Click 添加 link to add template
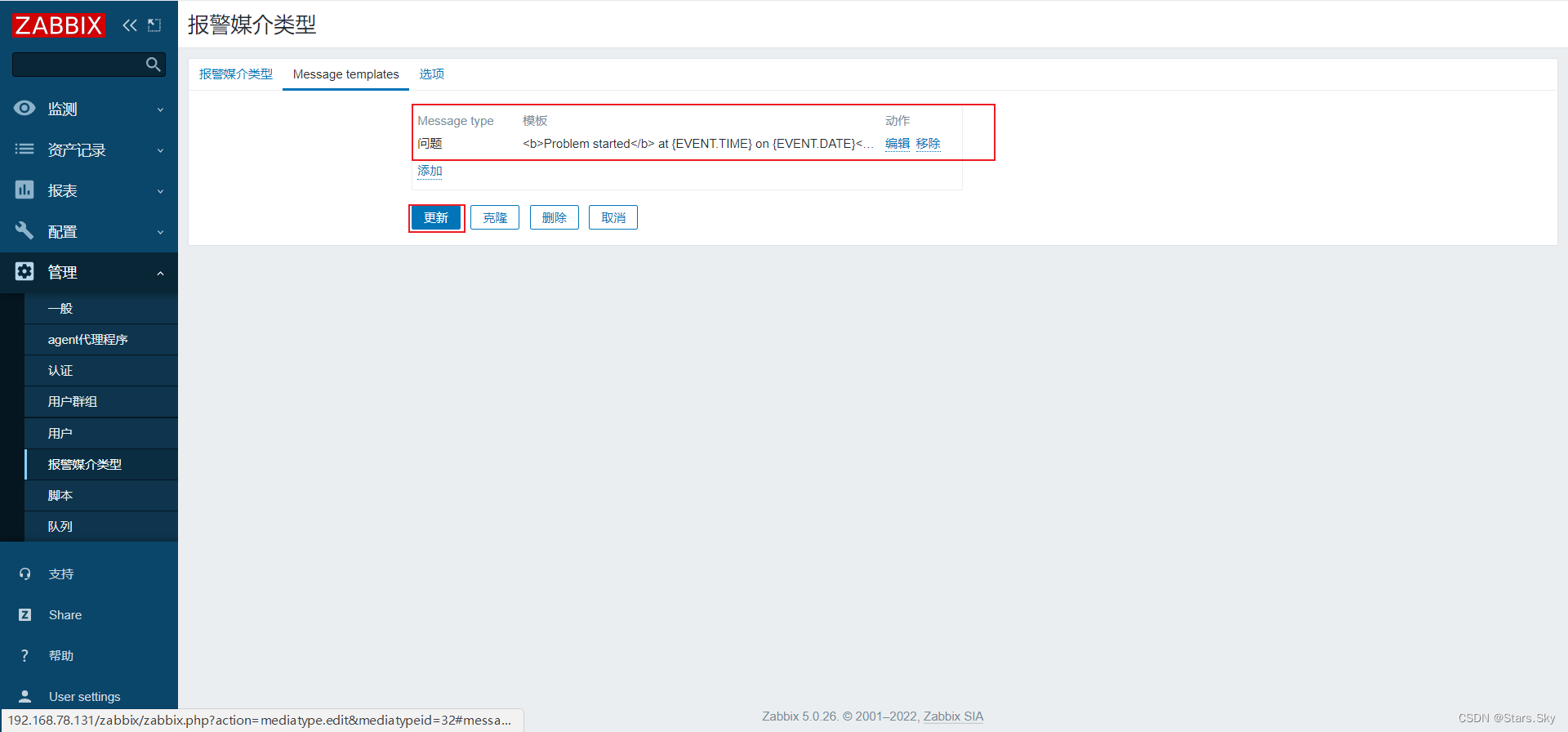This screenshot has width=1568, height=732. click(430, 171)
